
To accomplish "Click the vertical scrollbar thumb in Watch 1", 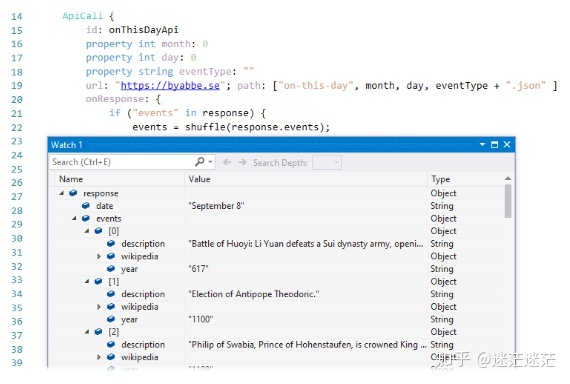I will point(508,201).
